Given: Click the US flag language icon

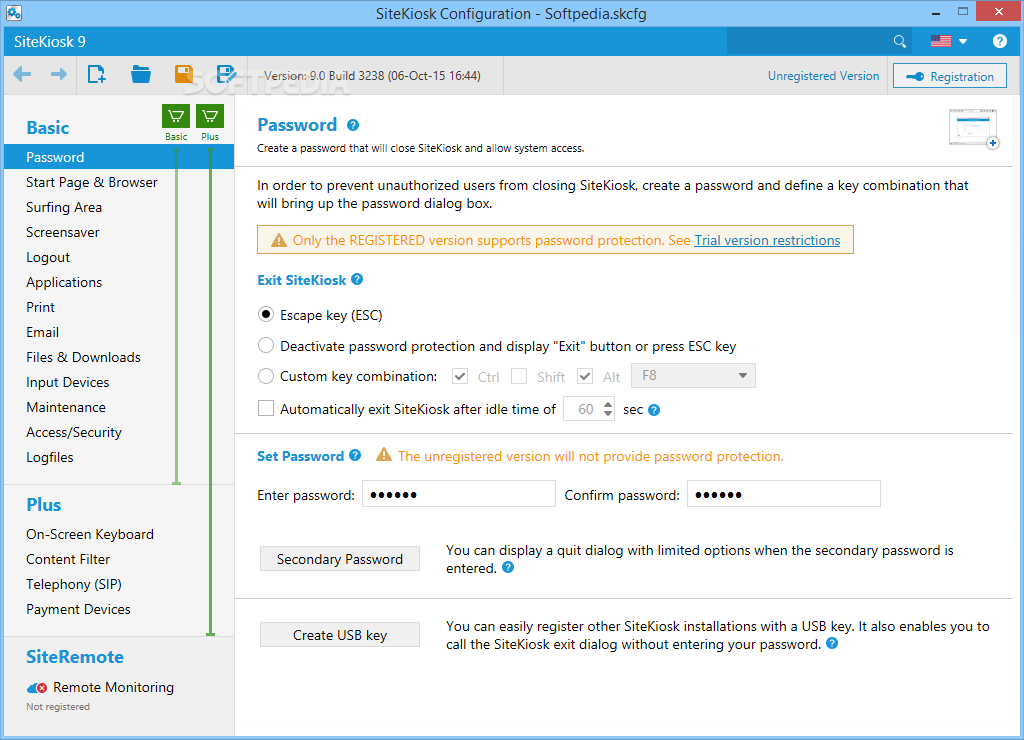Looking at the screenshot, I should tap(940, 41).
